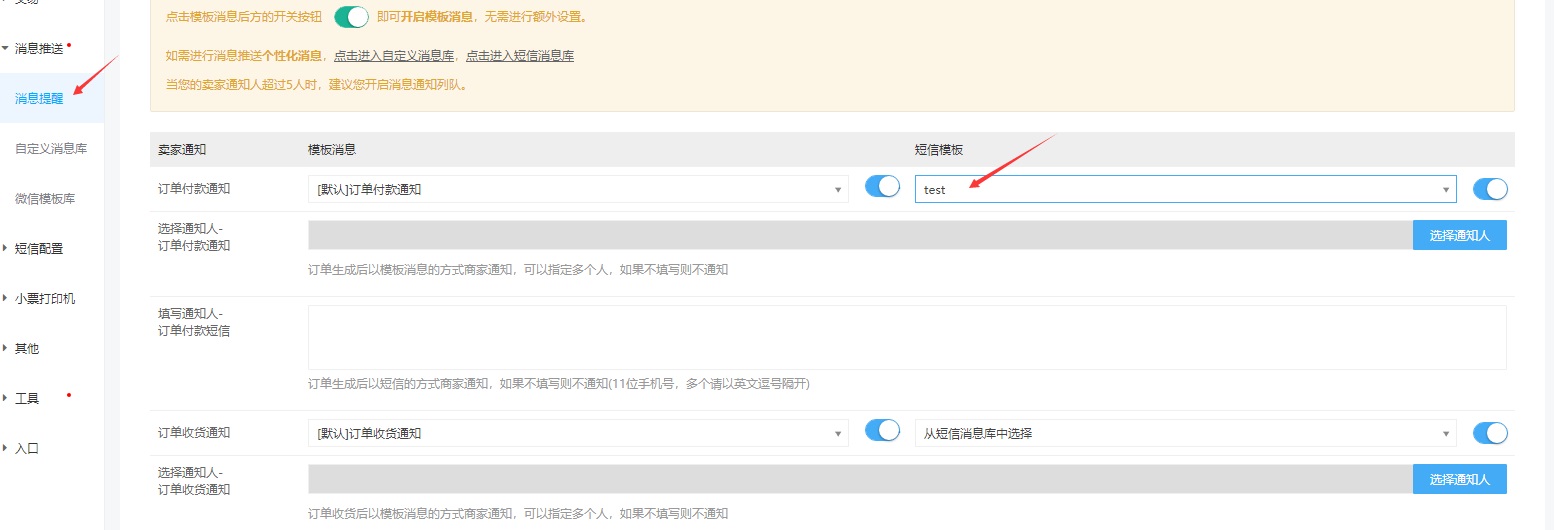Go to 微信模板库 in sidebar
Image resolution: width=1554 pixels, height=530 pixels.
(45, 199)
